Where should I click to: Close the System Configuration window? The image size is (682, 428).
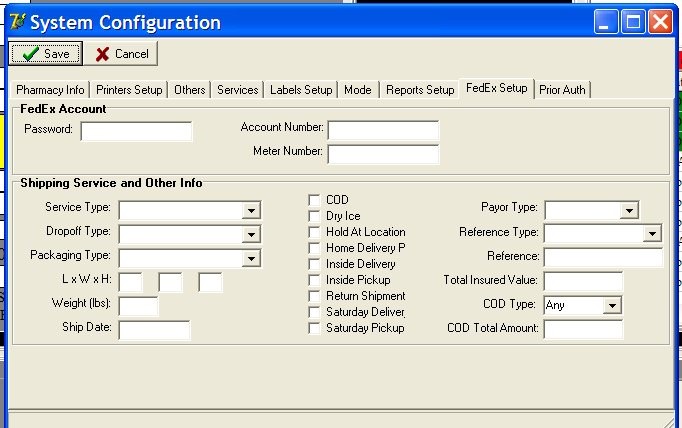click(659, 21)
